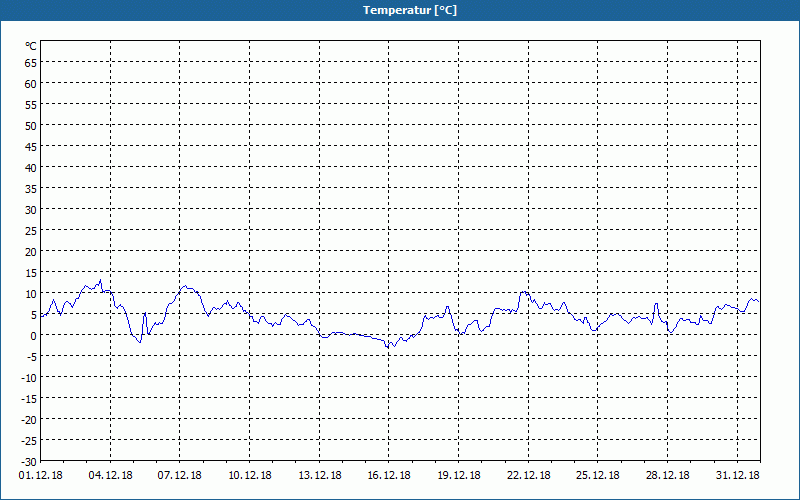The image size is (800, 500).
Task: Click the 04.12.18 date label
Action: point(110,475)
